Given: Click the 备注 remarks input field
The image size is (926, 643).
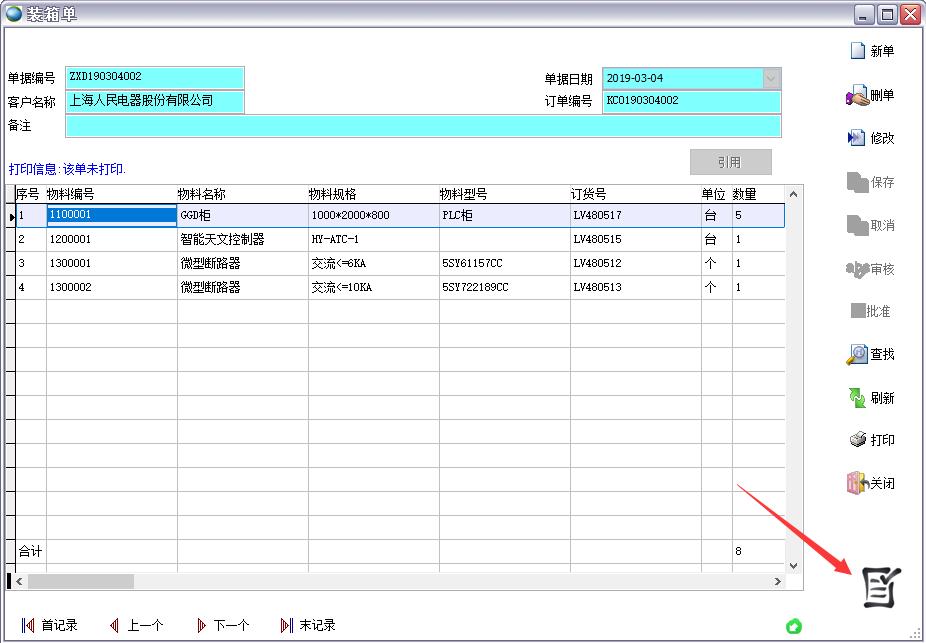Looking at the screenshot, I should 422,126.
